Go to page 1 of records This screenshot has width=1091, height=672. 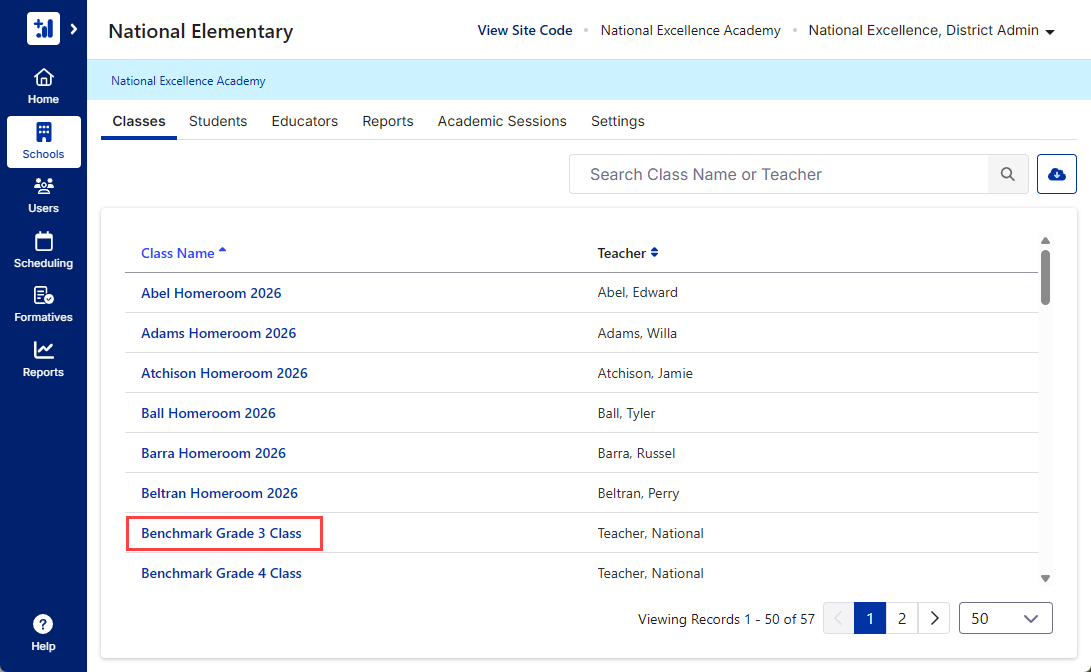[870, 618]
